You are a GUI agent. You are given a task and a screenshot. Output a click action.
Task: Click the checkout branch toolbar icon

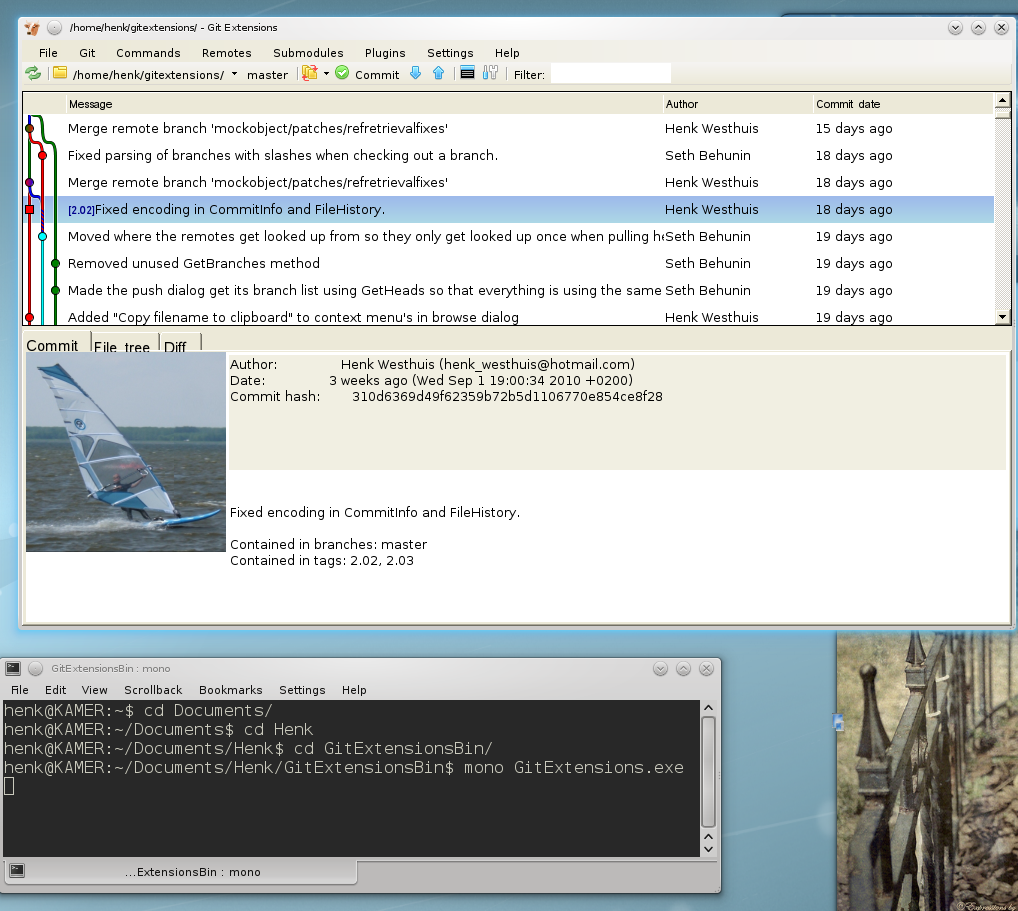point(310,73)
